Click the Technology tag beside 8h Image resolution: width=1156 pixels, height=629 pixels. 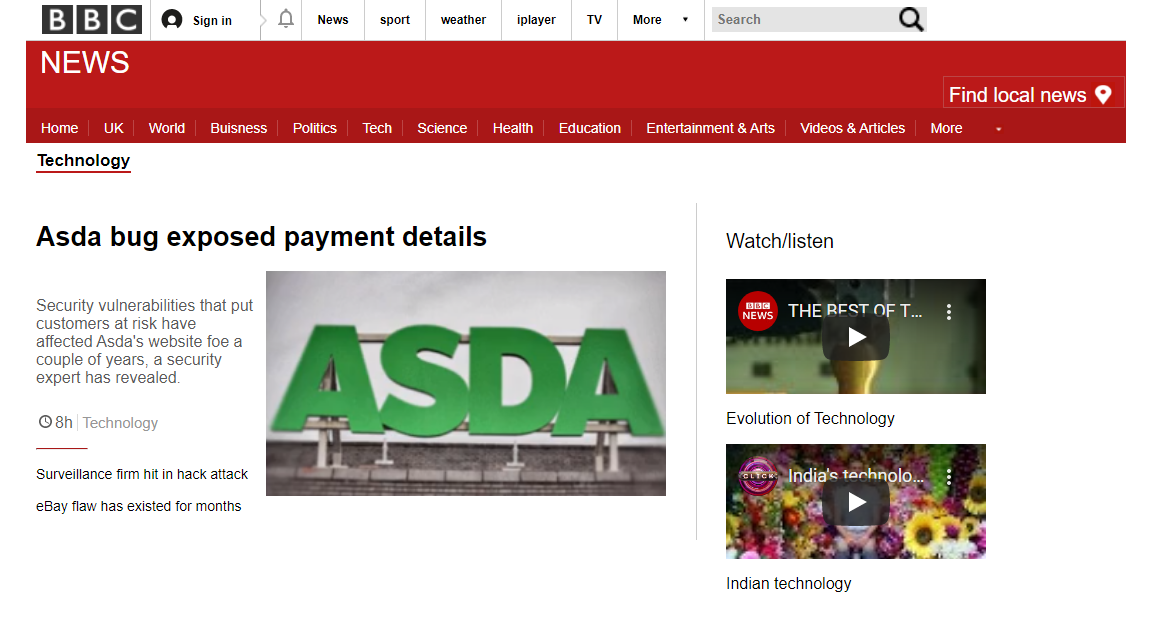coord(120,423)
